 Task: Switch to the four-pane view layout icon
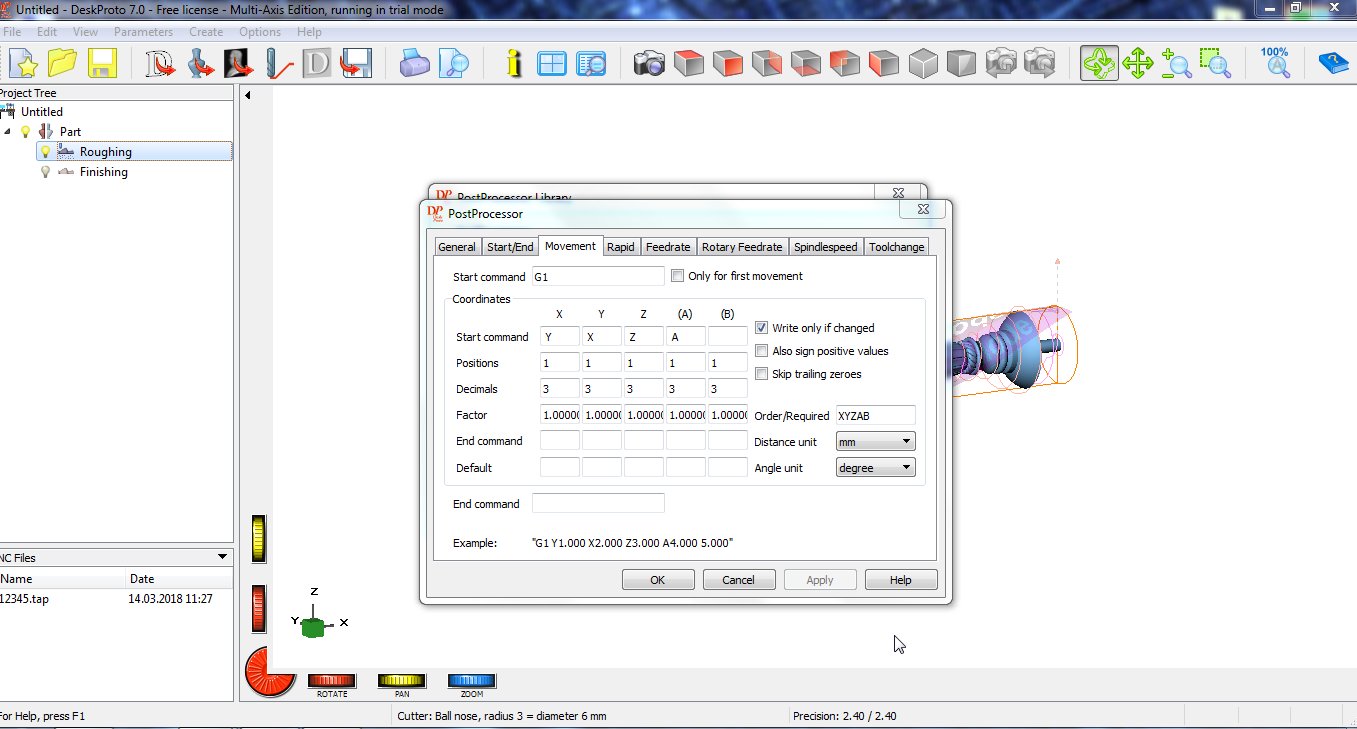(x=552, y=64)
